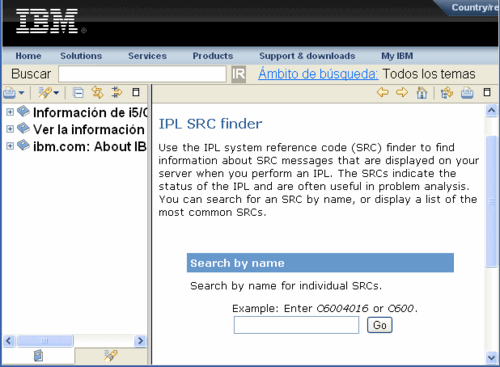This screenshot has height=367, width=500.
Task: Expand the ibm.com: About IB tree node
Action: pyautogui.click(x=10, y=146)
